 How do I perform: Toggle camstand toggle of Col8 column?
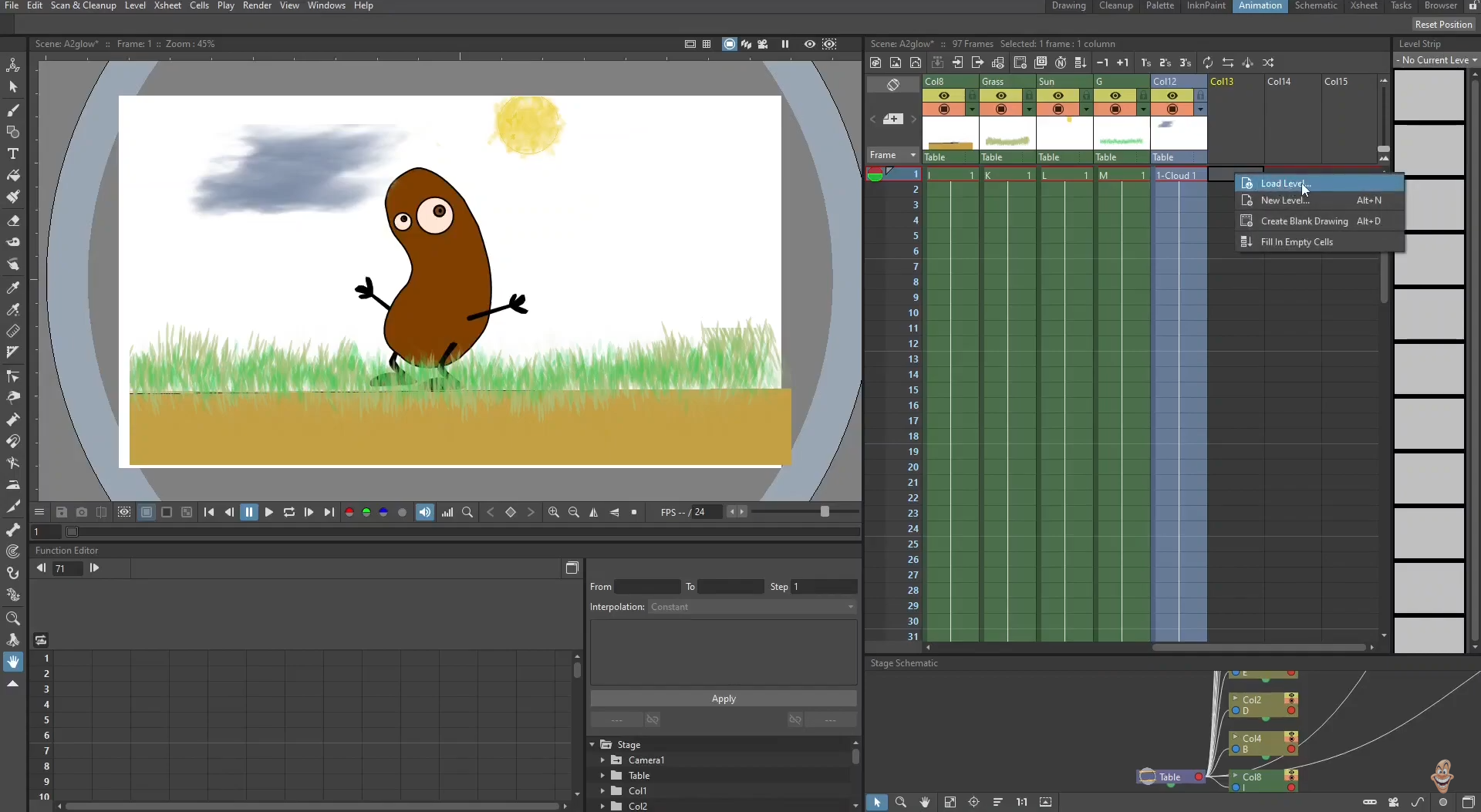943,110
